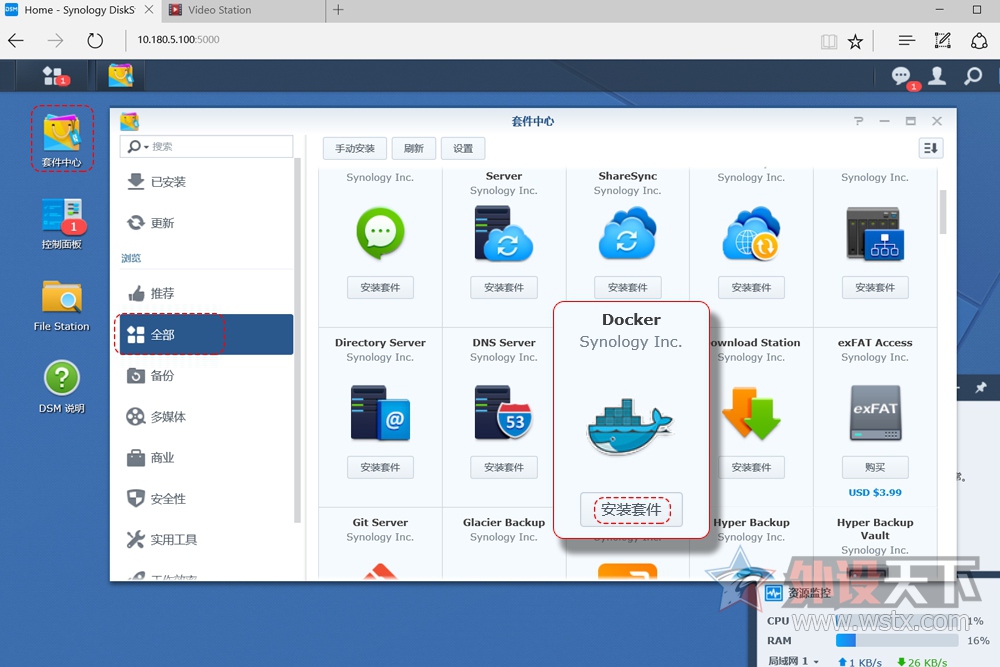Select the 已安装 sidebar item
This screenshot has height=667, width=1000.
coord(206,182)
